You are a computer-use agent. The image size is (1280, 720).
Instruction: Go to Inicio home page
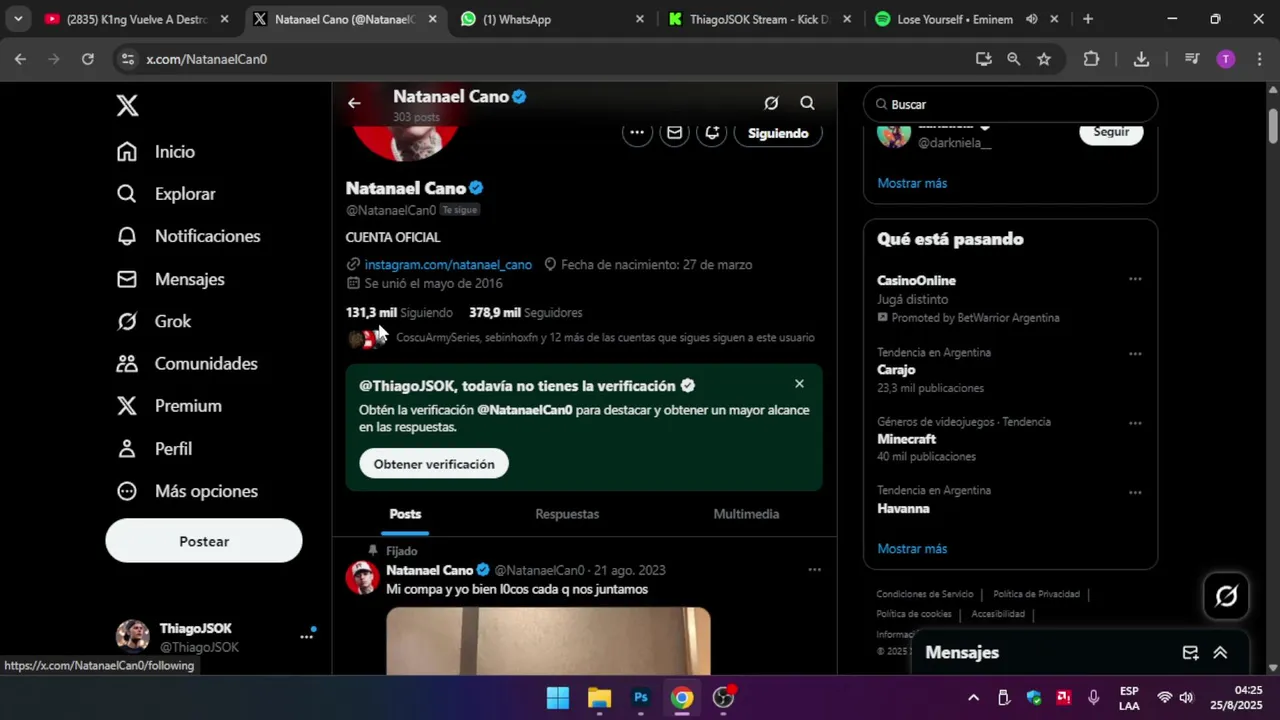click(155, 152)
